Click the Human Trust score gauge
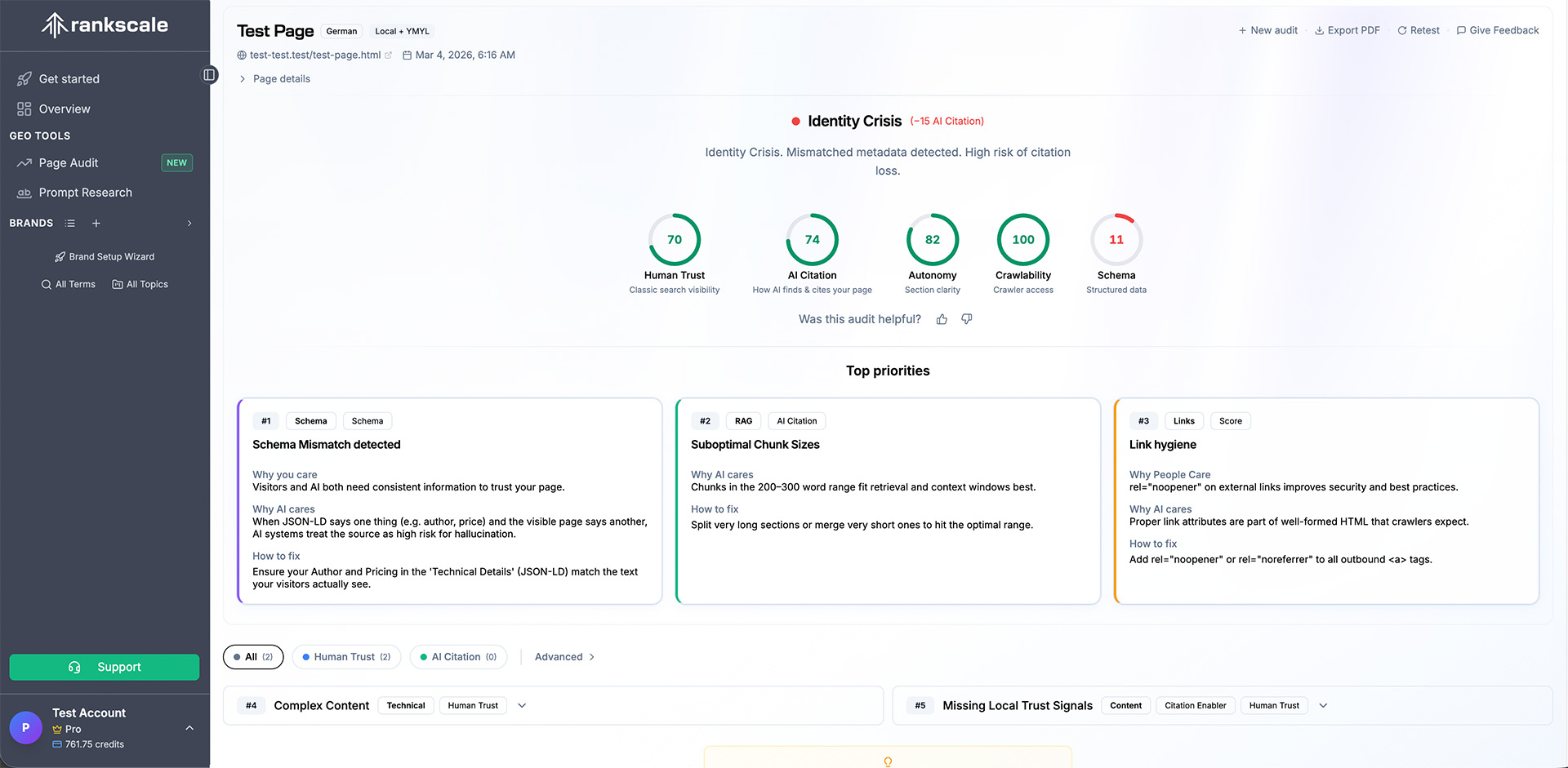The height and width of the screenshot is (768, 1568). coord(674,239)
